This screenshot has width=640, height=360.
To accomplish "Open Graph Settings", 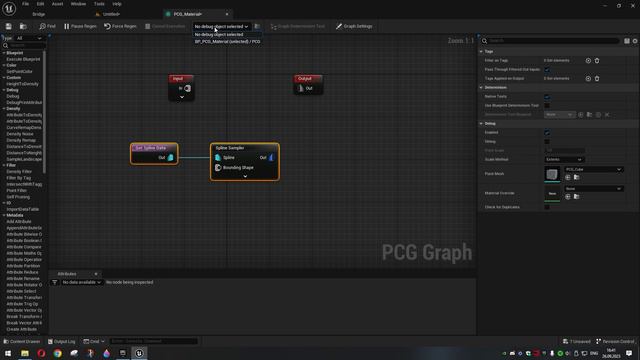I will [354, 26].
